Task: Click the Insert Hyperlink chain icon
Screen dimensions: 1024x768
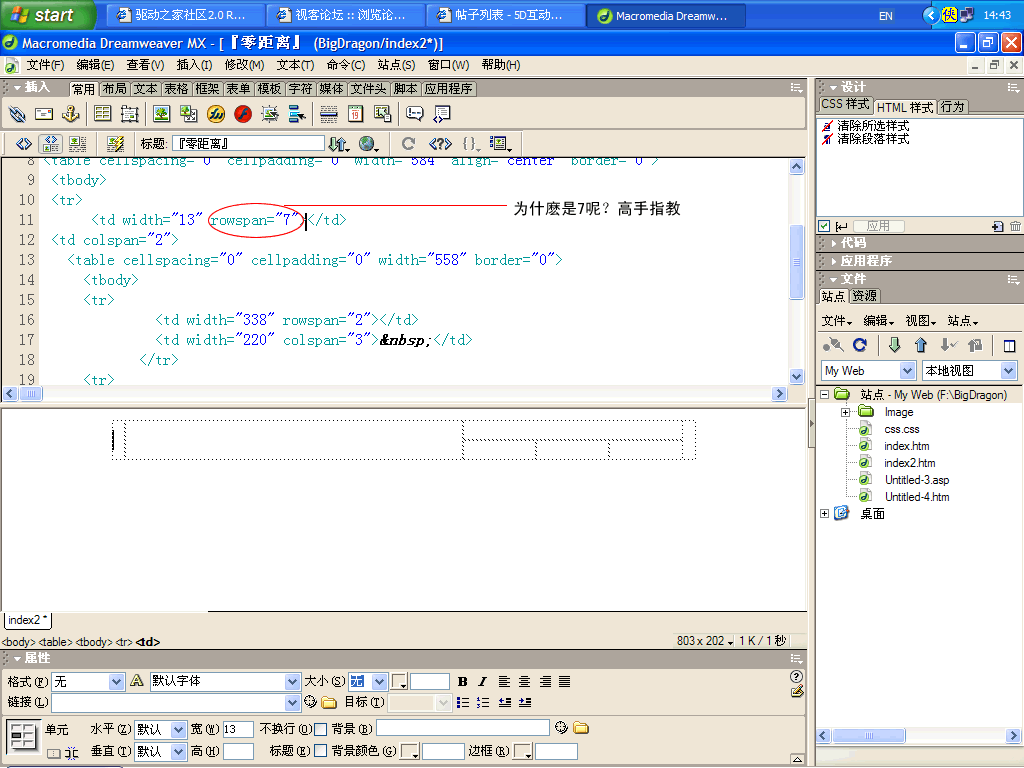Action: [17, 114]
